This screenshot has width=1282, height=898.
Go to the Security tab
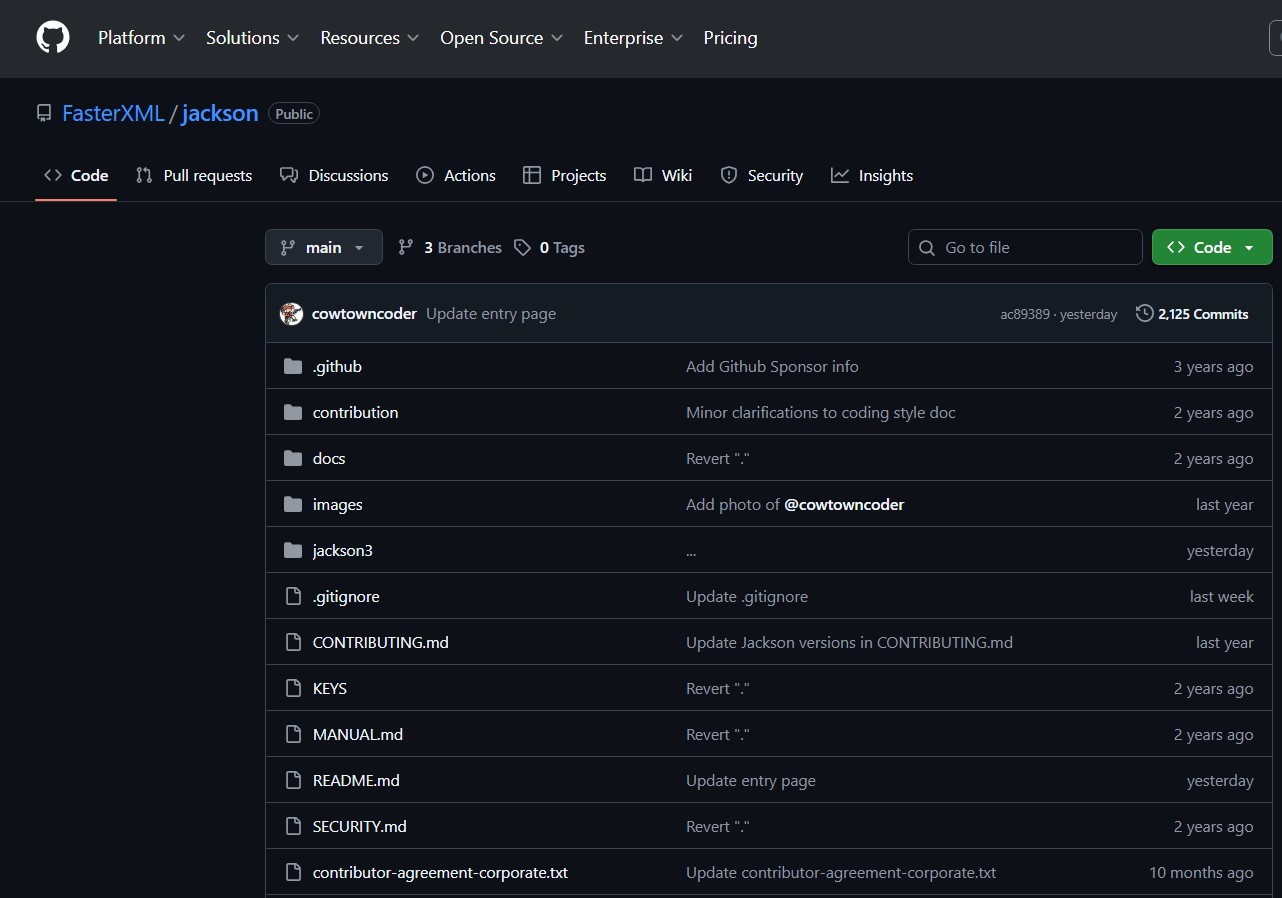point(762,176)
